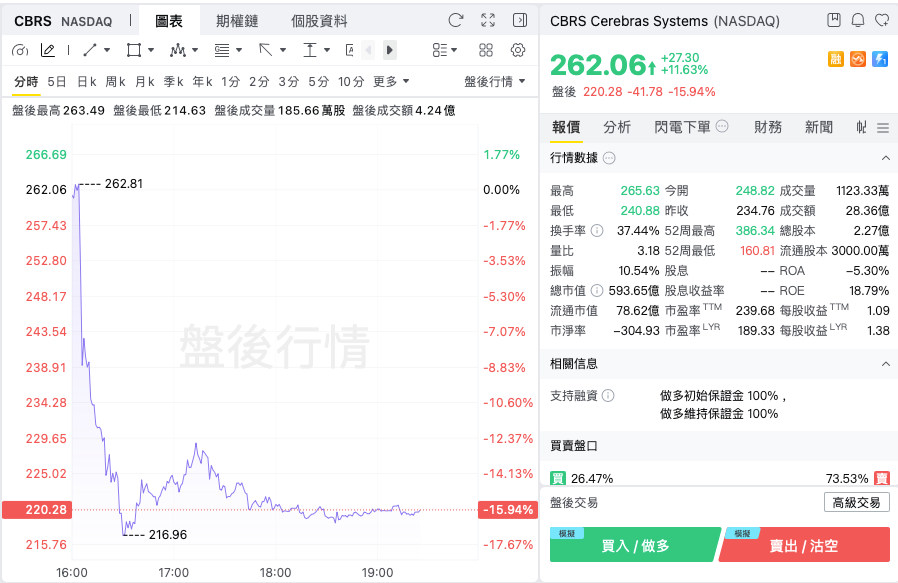Select the 分時 timeframe
Image resolution: width=898 pixels, height=583 pixels.
click(26, 82)
